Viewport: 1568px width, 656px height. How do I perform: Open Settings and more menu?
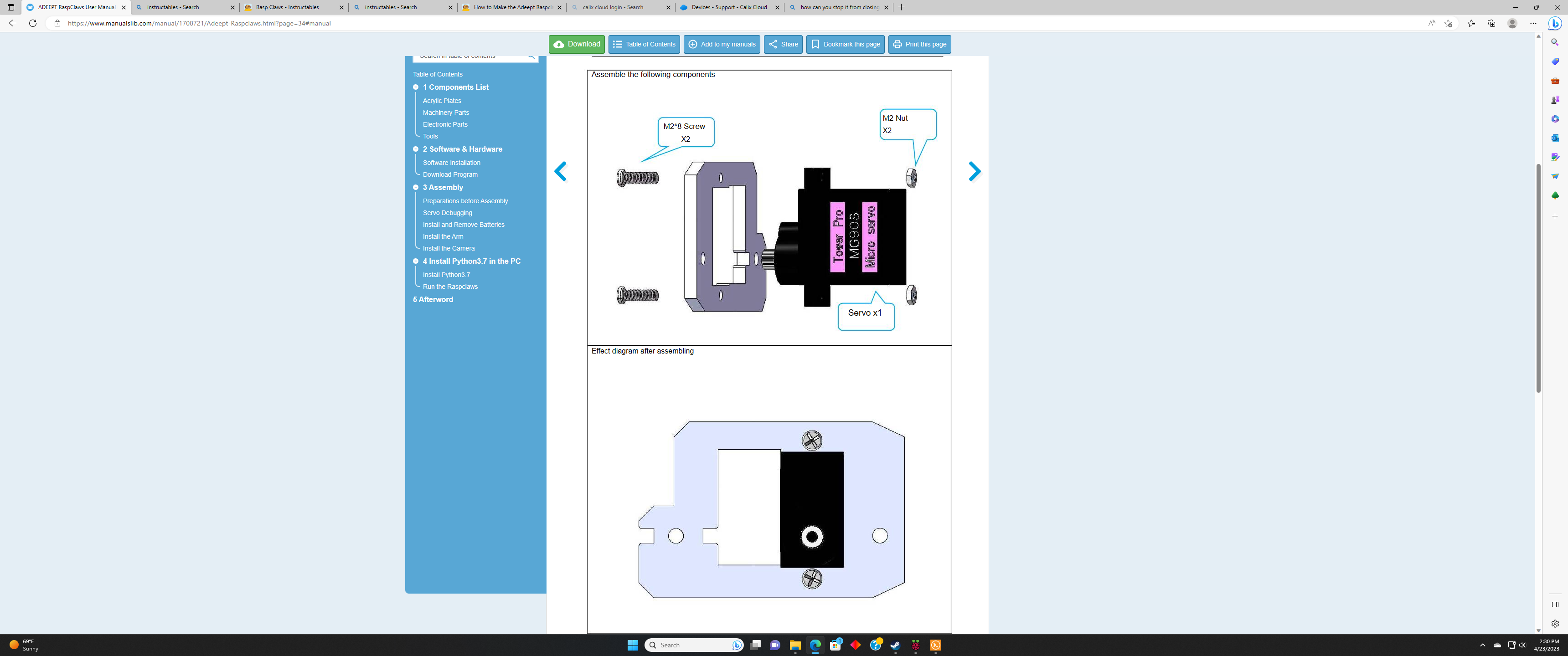1533,23
